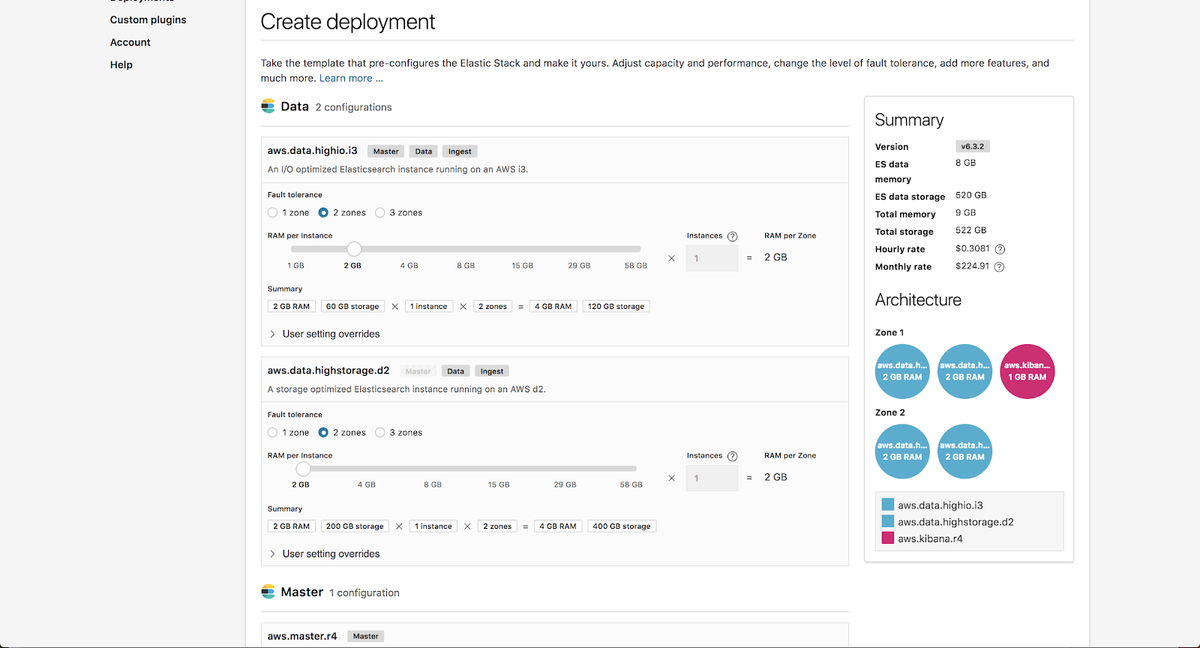Set highio.i3 RAM slider to 29 GB

pyautogui.click(x=579, y=266)
